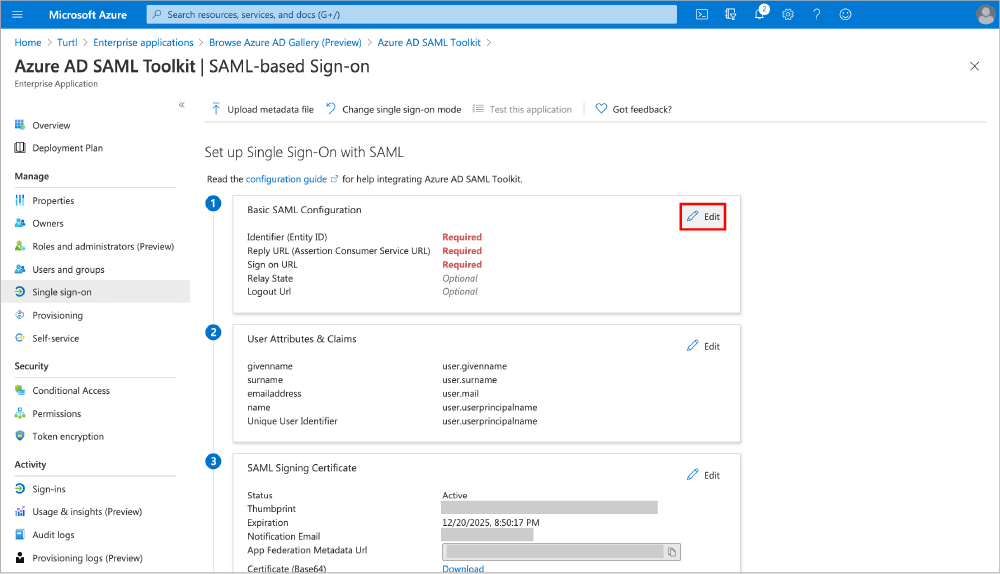
Task: Open the settings gear in header
Action: (x=788, y=14)
